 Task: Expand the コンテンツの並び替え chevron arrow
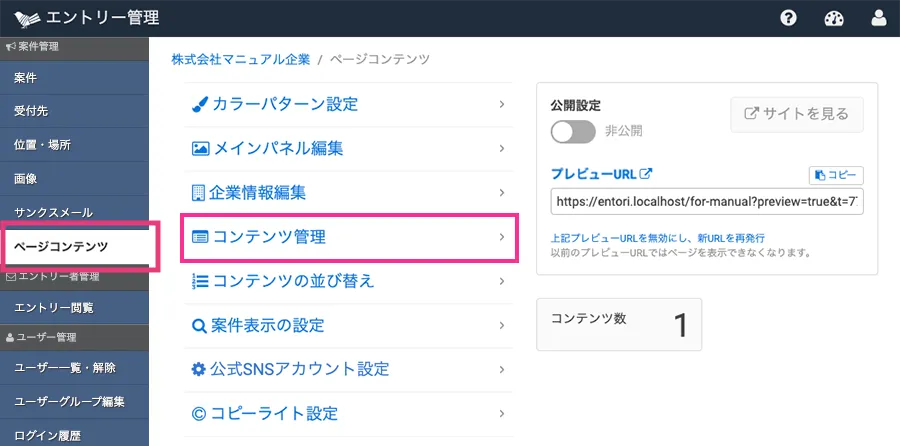[x=501, y=281]
